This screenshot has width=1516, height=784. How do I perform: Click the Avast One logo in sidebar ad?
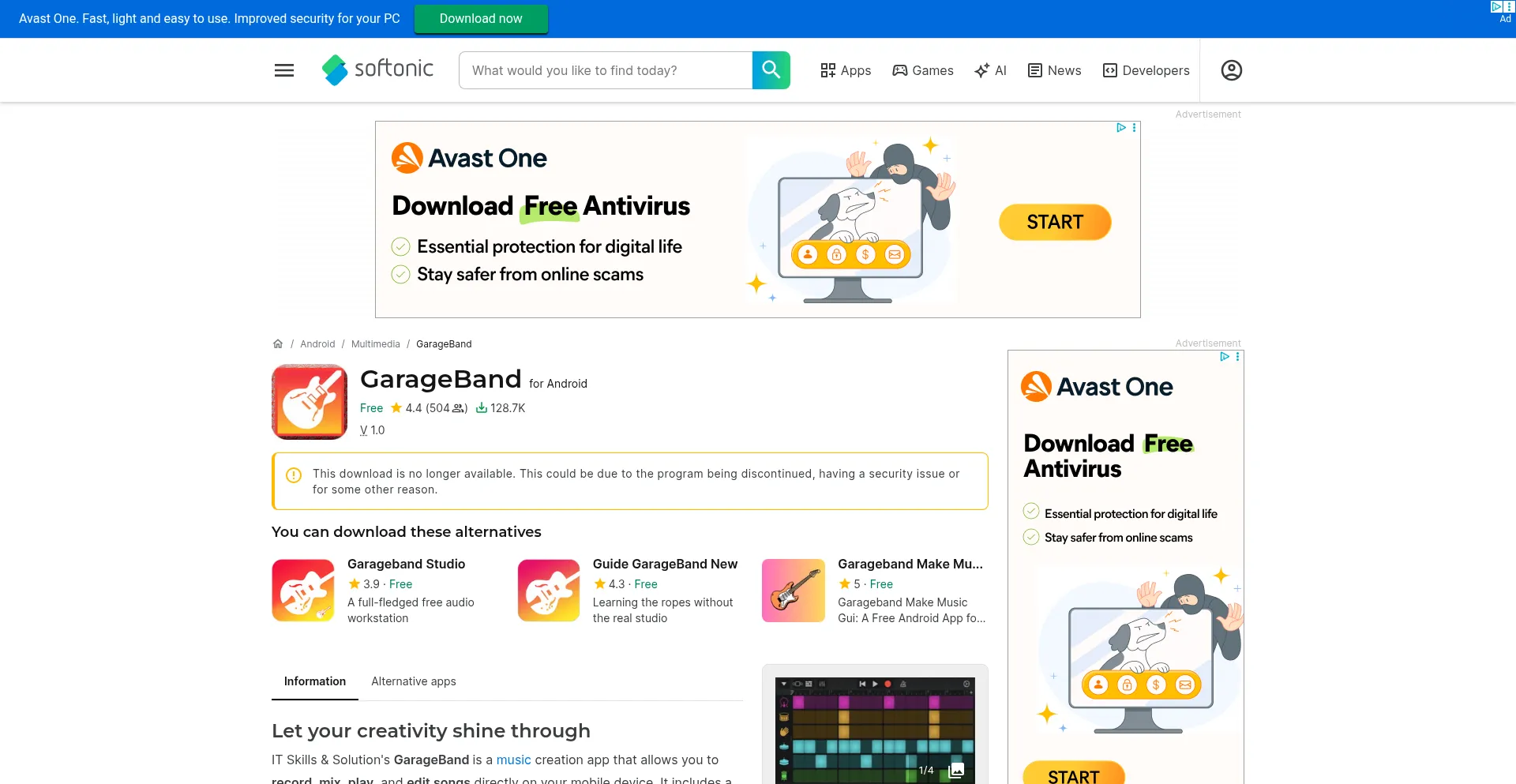(x=1097, y=387)
